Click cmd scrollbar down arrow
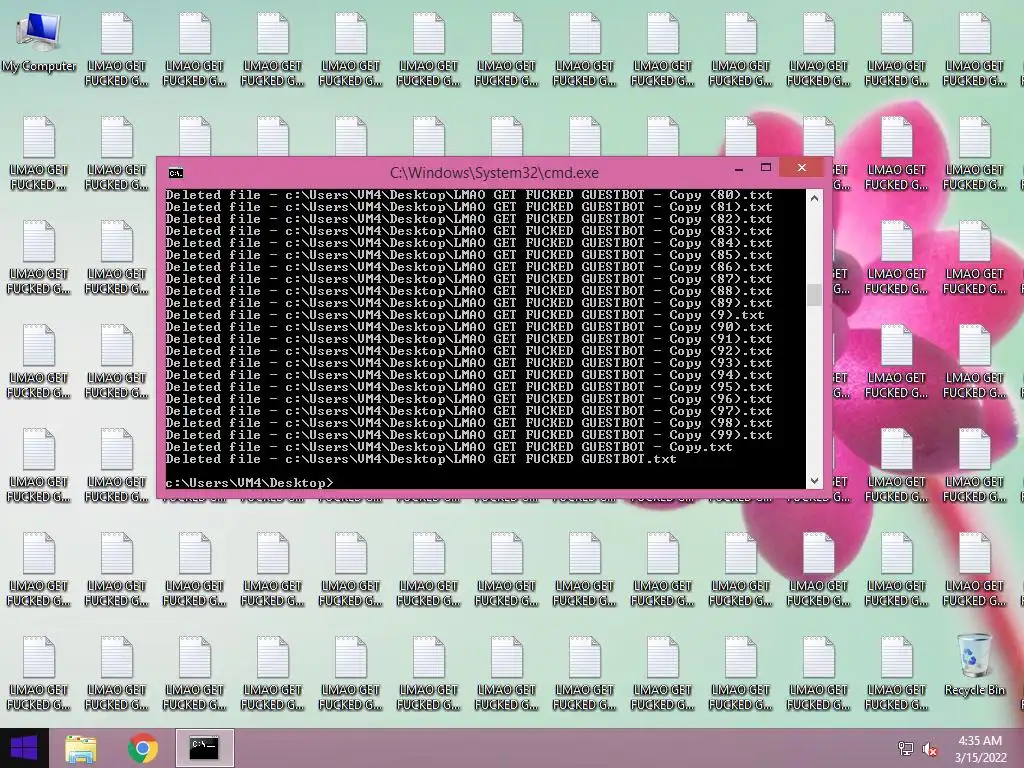The width and height of the screenshot is (1024, 768). pyautogui.click(x=814, y=481)
